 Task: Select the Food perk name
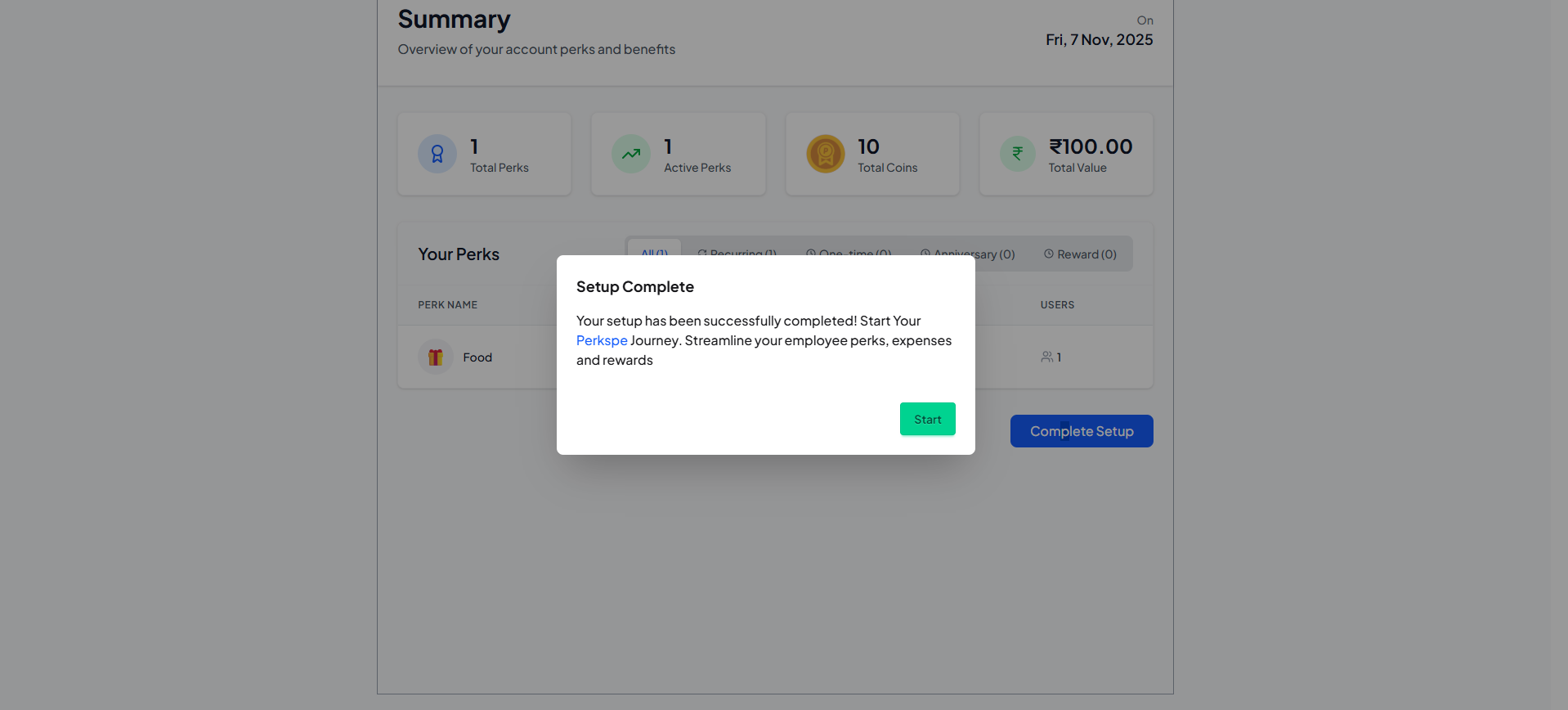(477, 357)
